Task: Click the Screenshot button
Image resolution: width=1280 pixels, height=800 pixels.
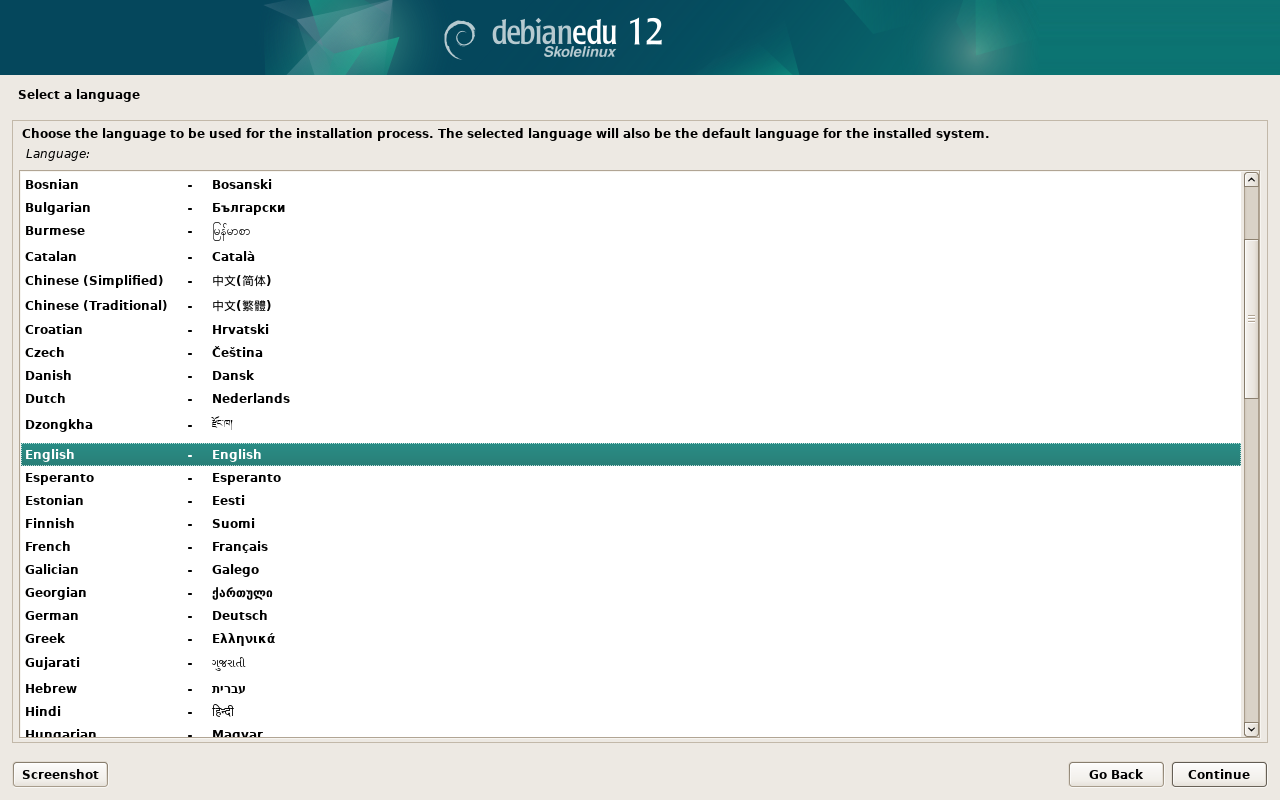Action: pos(60,774)
